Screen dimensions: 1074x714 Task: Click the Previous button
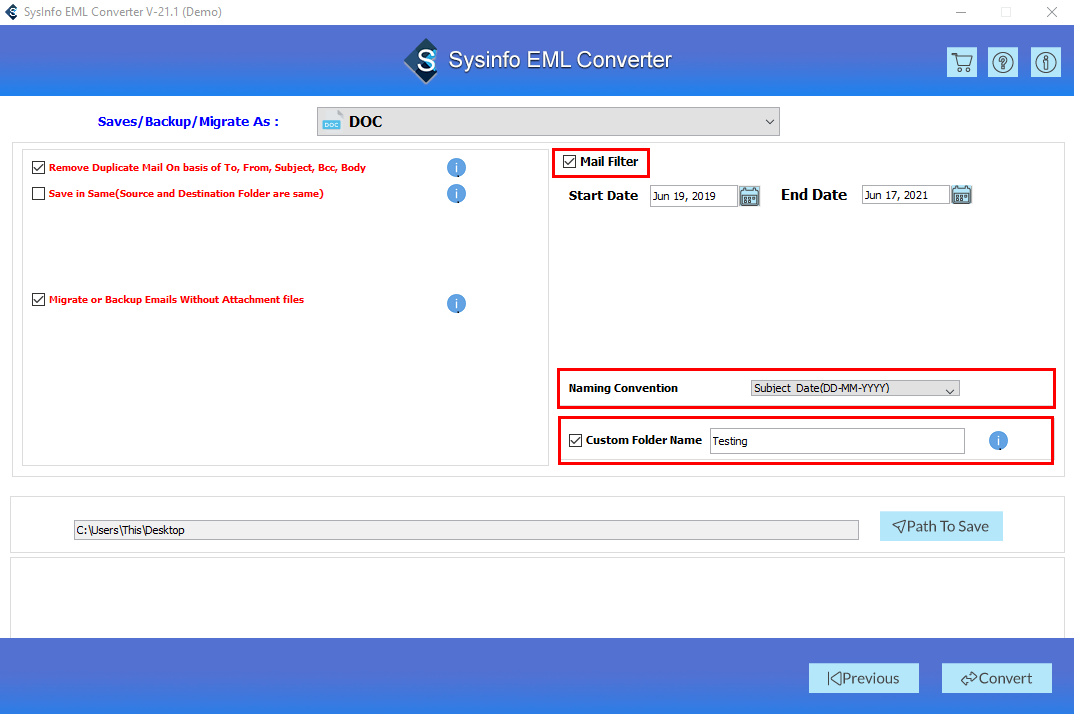point(863,678)
